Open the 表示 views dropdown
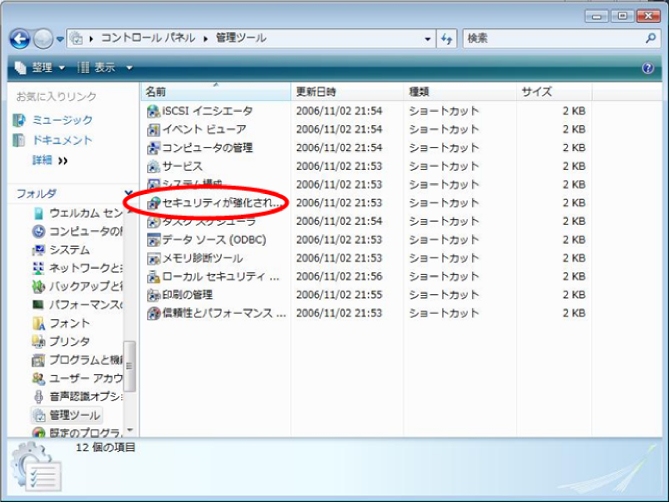The width and height of the screenshot is (670, 503). pyautogui.click(x=105, y=68)
